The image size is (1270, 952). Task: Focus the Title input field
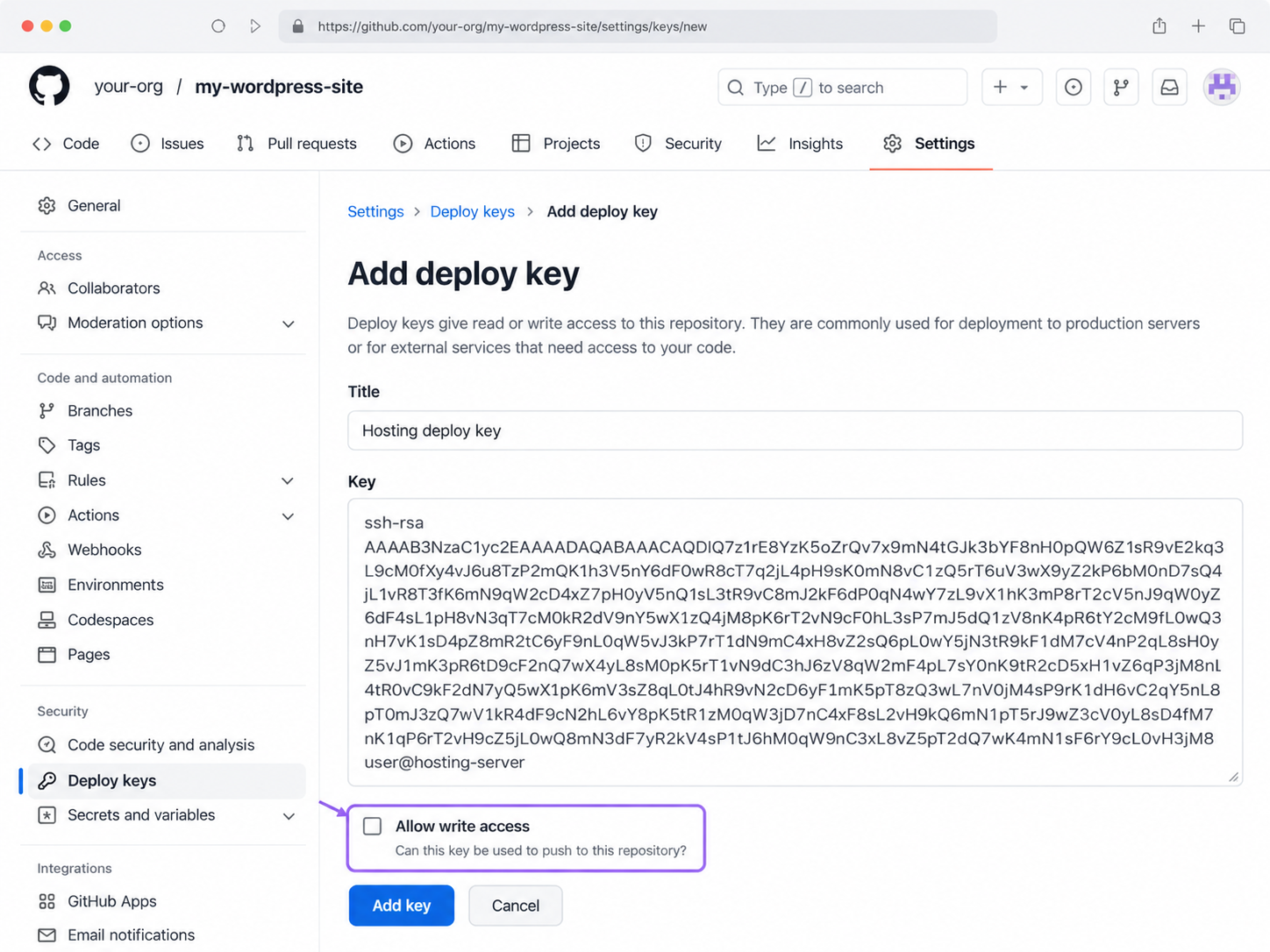(795, 430)
